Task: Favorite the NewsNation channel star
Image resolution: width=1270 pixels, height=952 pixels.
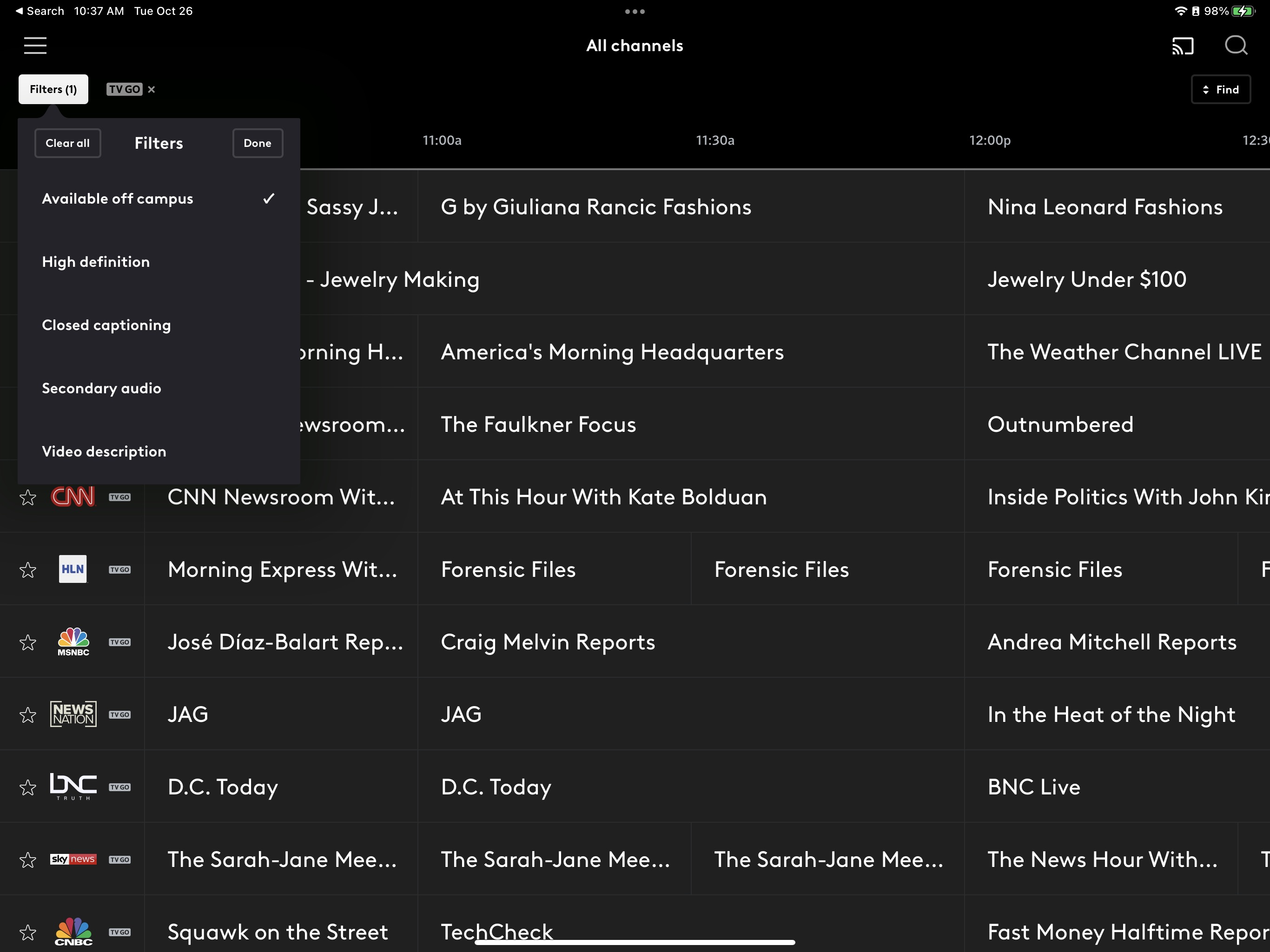Action: [27, 715]
